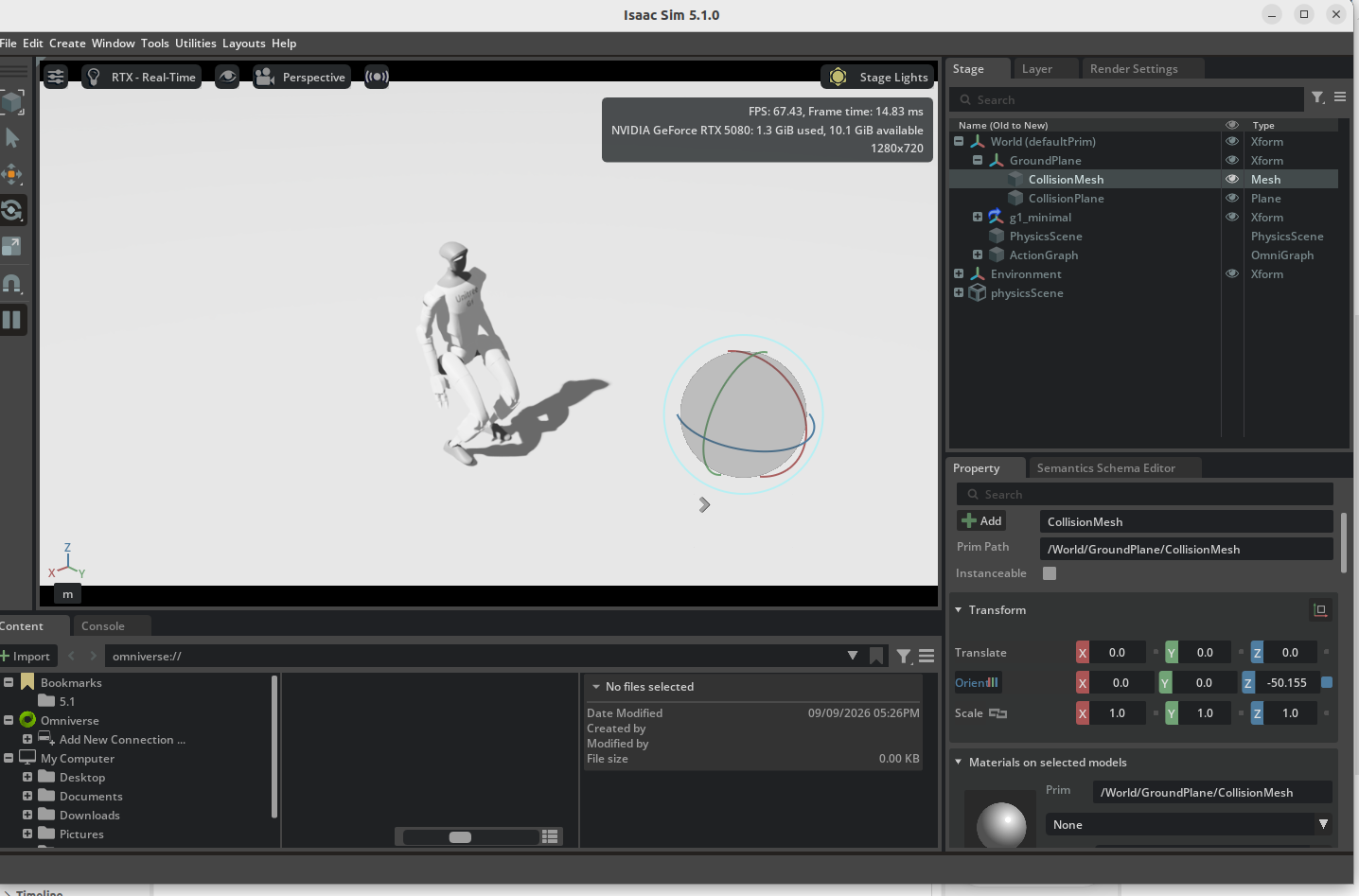Viewport: 1359px width, 896px height.
Task: Open the Perspective camera menu
Action: pyautogui.click(x=302, y=77)
